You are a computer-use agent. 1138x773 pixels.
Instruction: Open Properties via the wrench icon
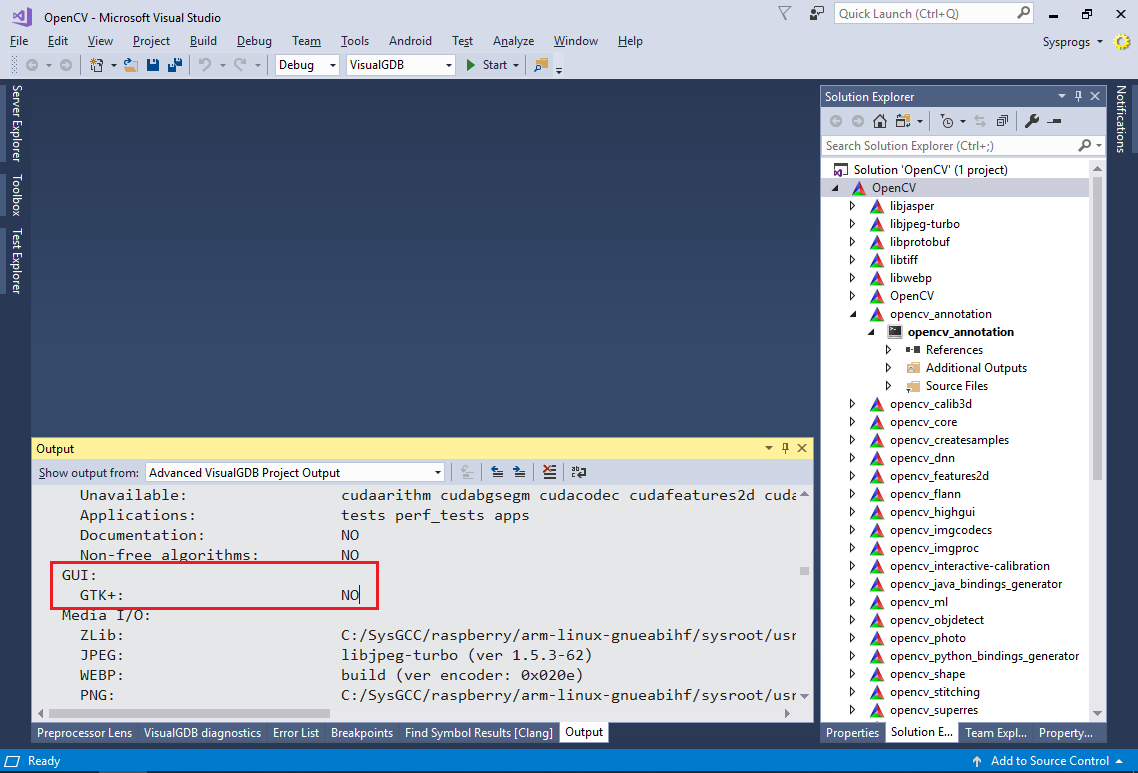[1032, 121]
